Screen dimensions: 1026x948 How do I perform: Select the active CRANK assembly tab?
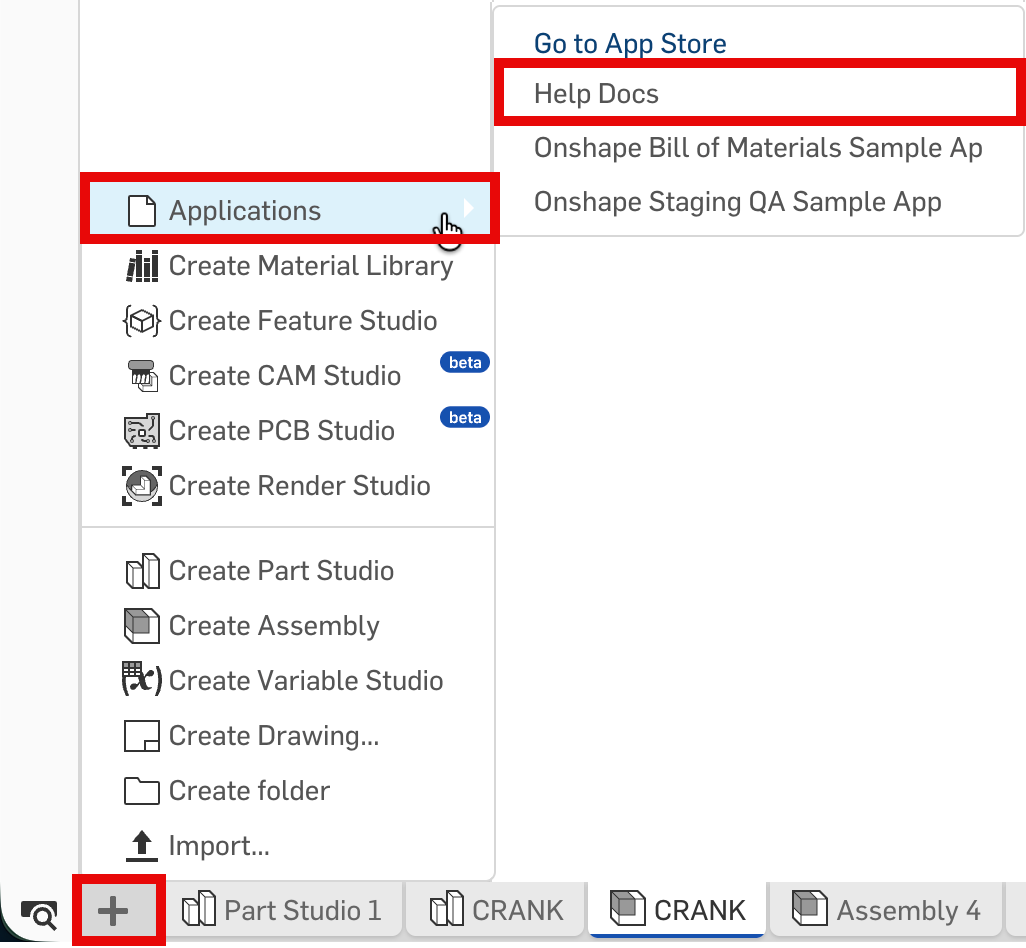click(677, 909)
